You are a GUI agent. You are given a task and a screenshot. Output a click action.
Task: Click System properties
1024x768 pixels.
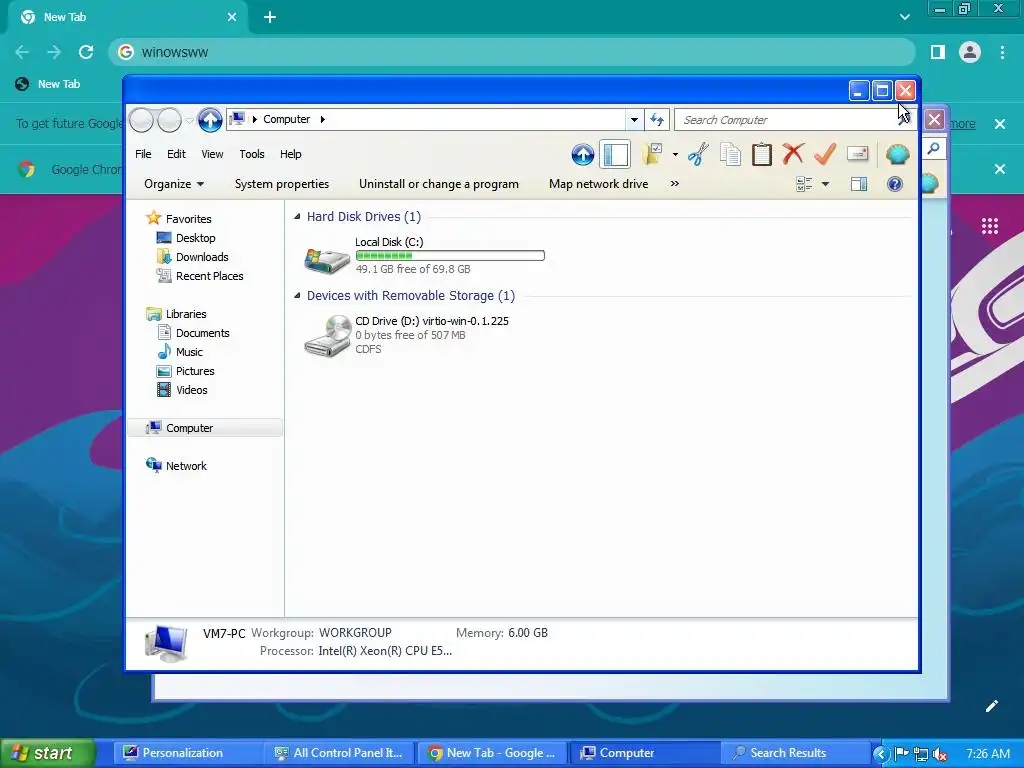pos(282,184)
